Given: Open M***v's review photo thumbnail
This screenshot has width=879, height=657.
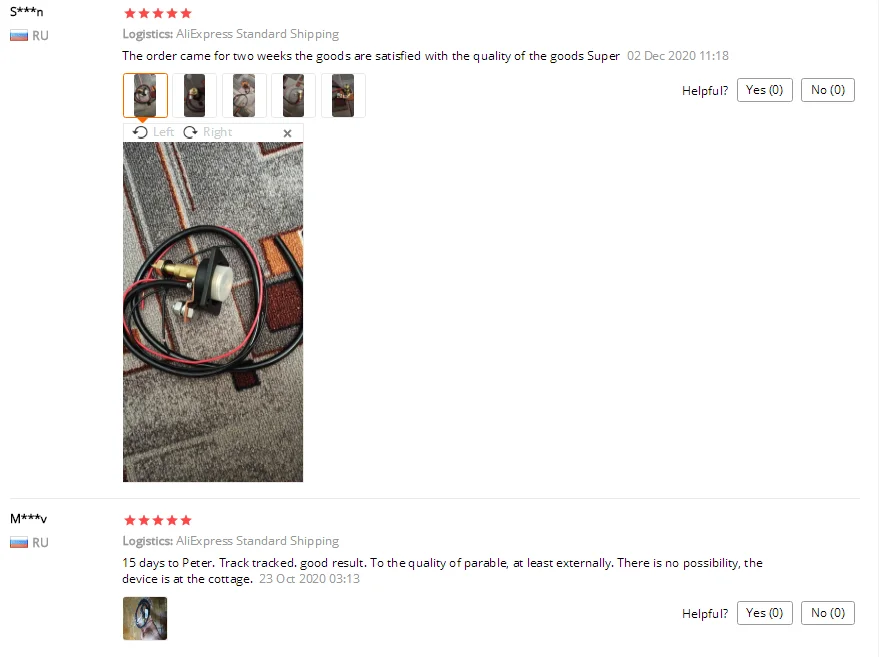Looking at the screenshot, I should 145,618.
